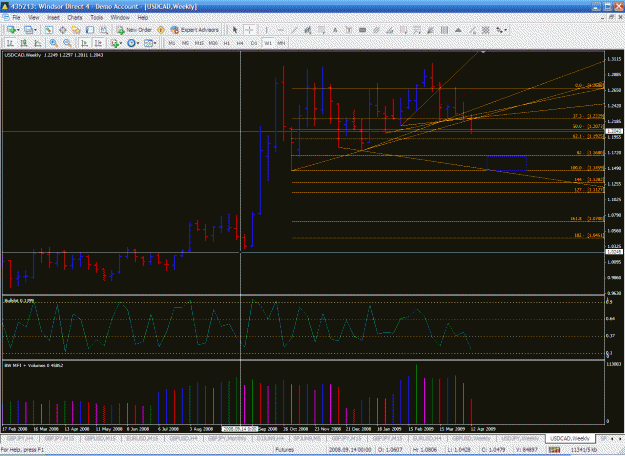Select the Horizontal Line tool
The height and width of the screenshot is (456, 625).
tap(281, 30)
